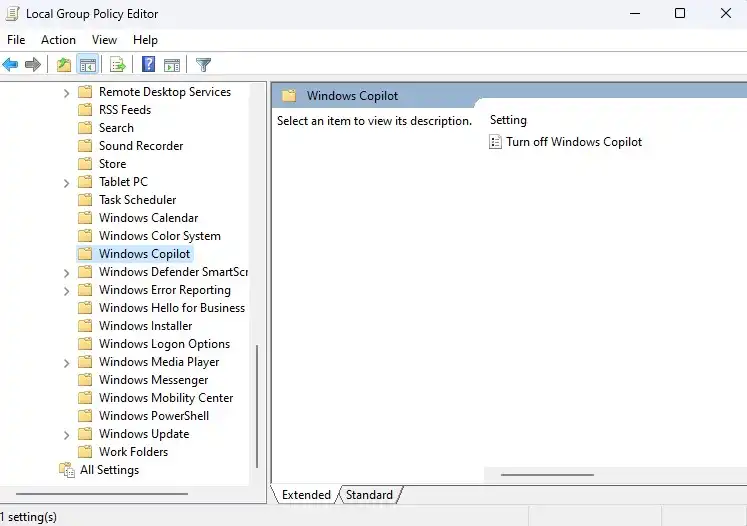747x526 pixels.
Task: Click the Store folder icon
Action: tap(85, 164)
